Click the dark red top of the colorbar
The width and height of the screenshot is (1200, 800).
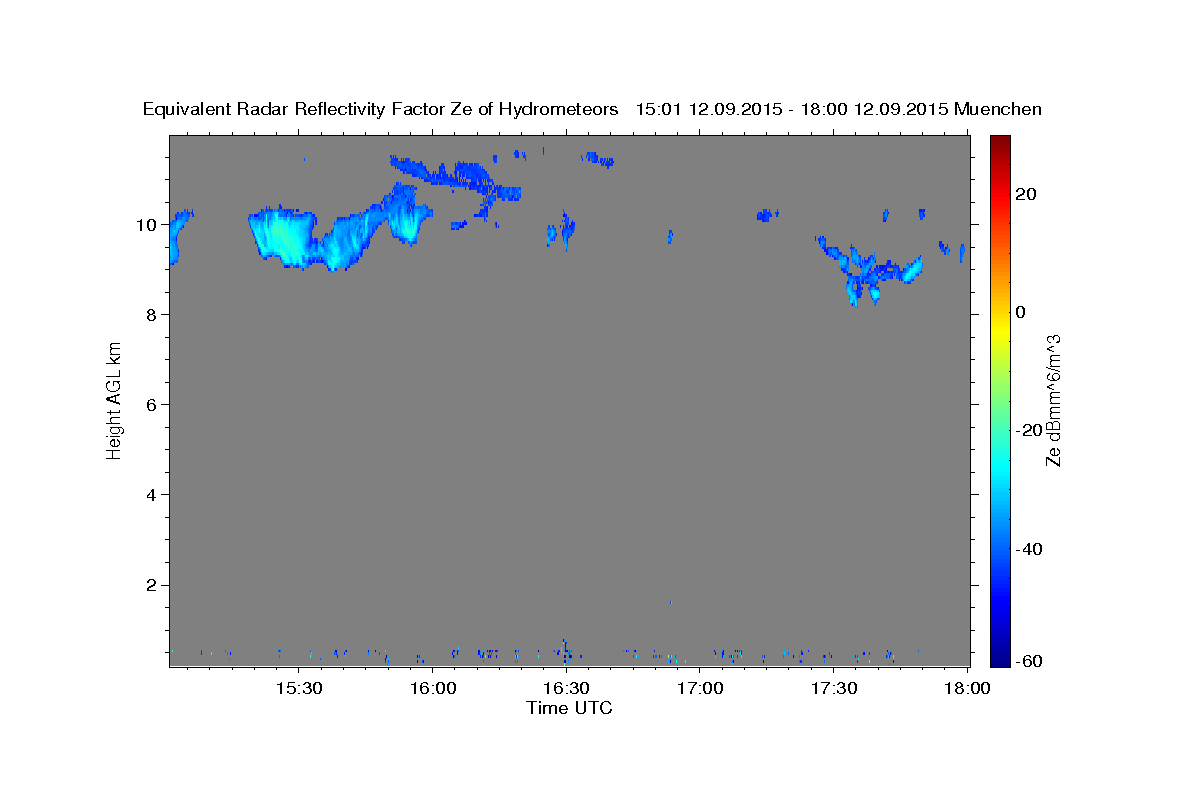pyautogui.click(x=999, y=142)
